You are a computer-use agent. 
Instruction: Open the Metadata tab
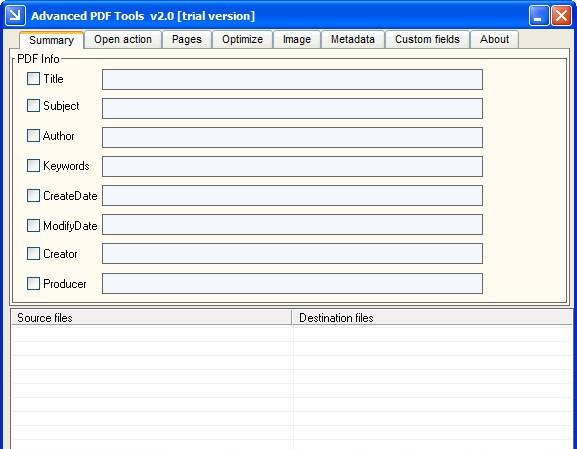point(353,39)
